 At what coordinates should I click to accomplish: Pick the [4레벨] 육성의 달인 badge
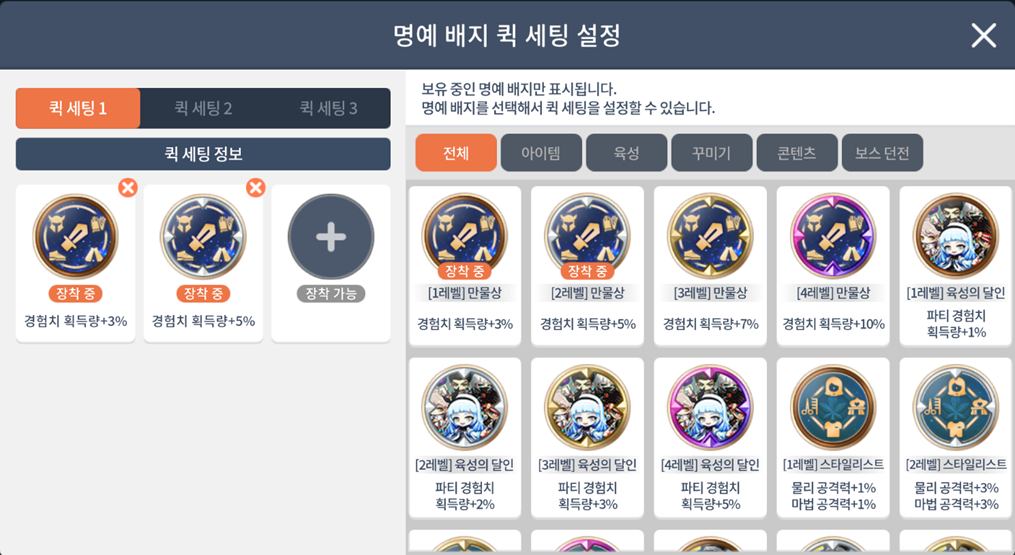[710, 437]
